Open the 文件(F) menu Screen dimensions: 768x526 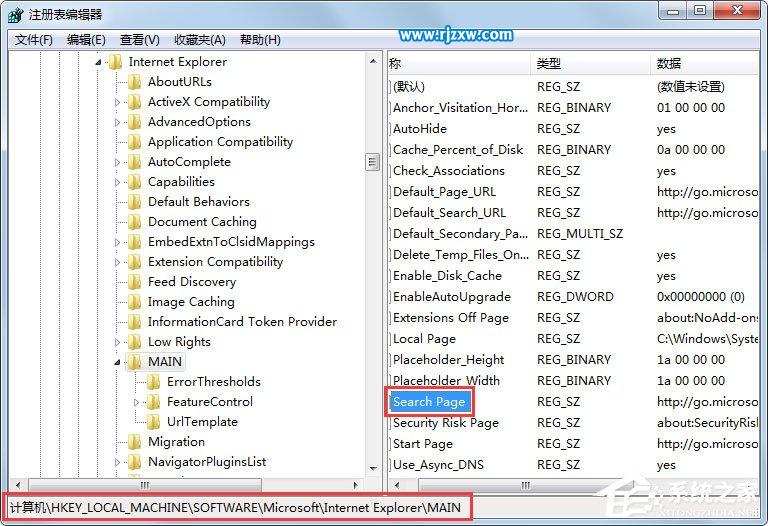[x=34, y=40]
